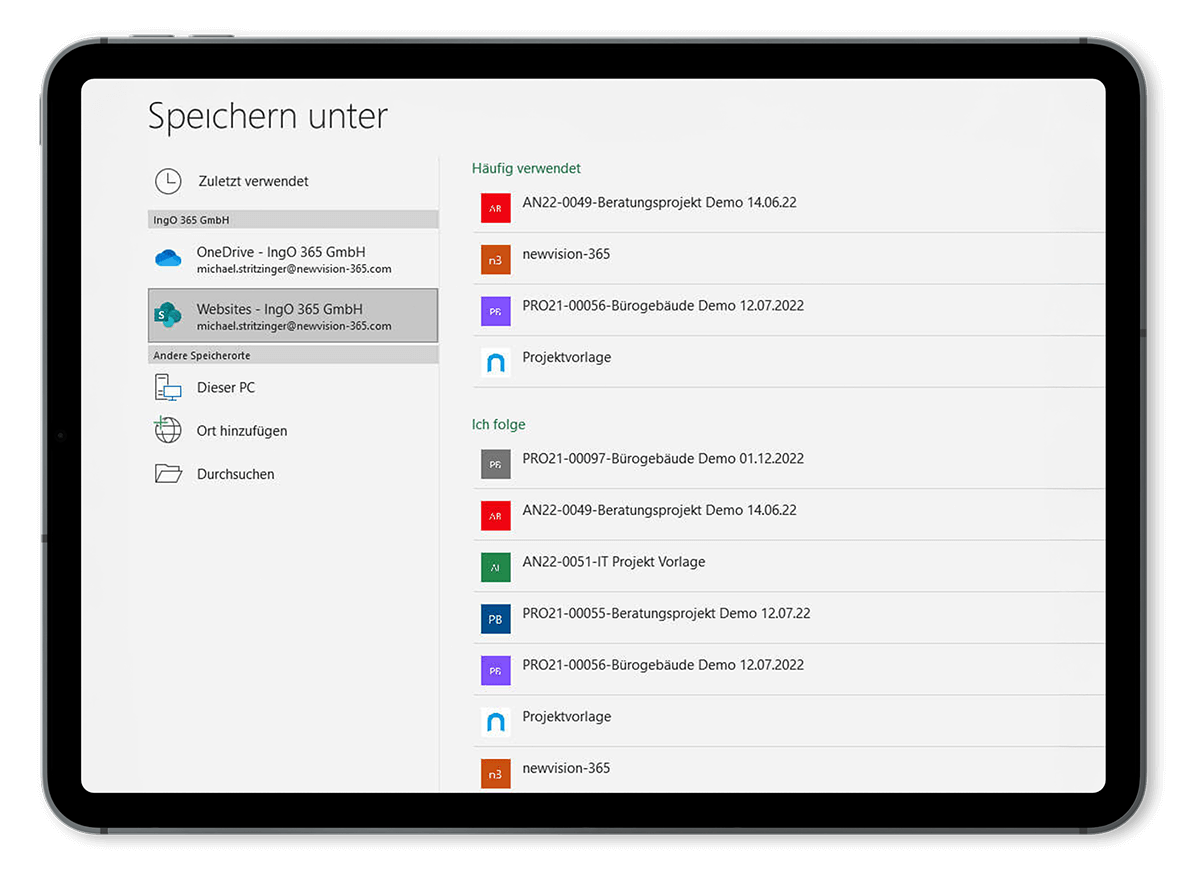
Task: Open PRO21-00097-Bürogebäude Demo 01.12.2022
Action: [662, 459]
